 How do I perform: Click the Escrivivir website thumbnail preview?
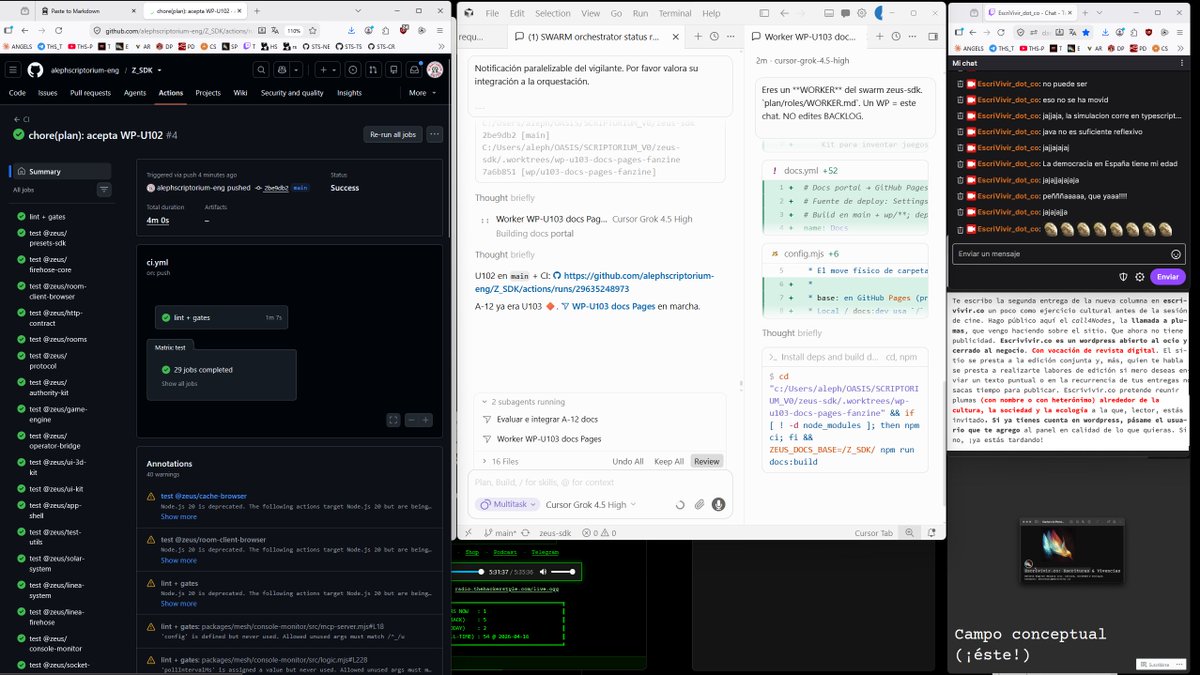pos(1073,551)
